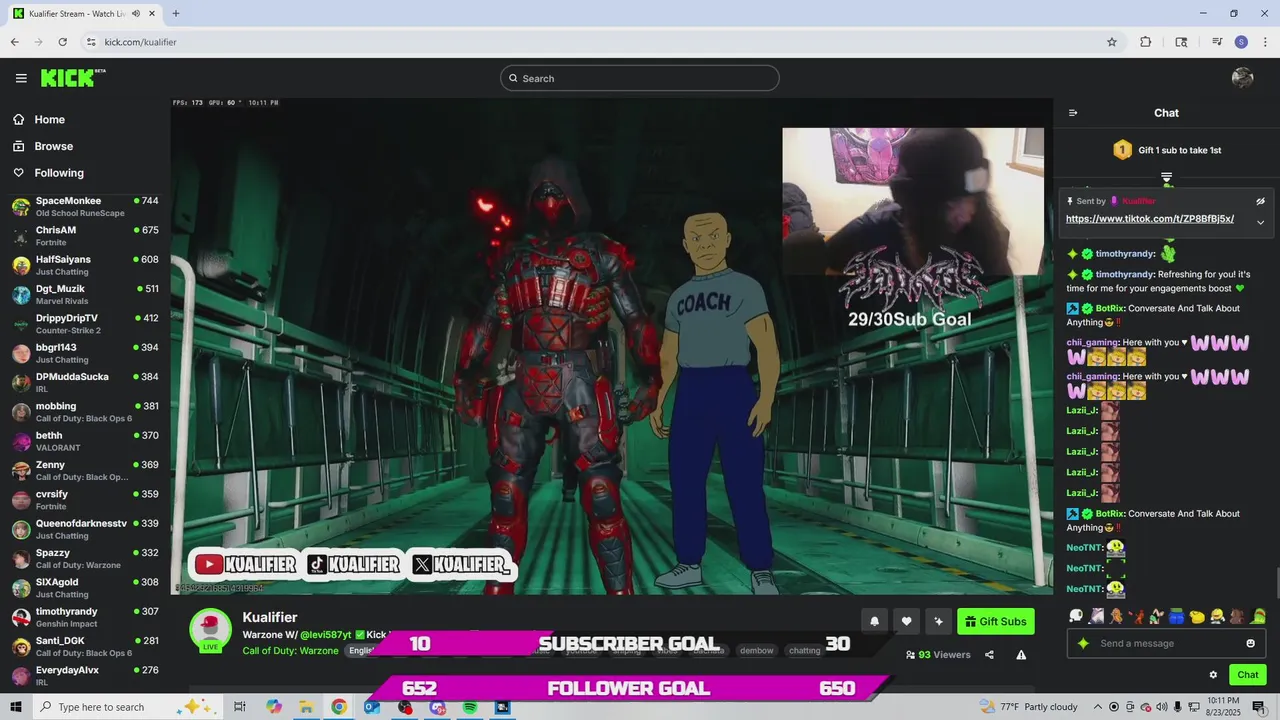
Task: Click the Call of Duty: Warzone category link
Action: click(290, 651)
